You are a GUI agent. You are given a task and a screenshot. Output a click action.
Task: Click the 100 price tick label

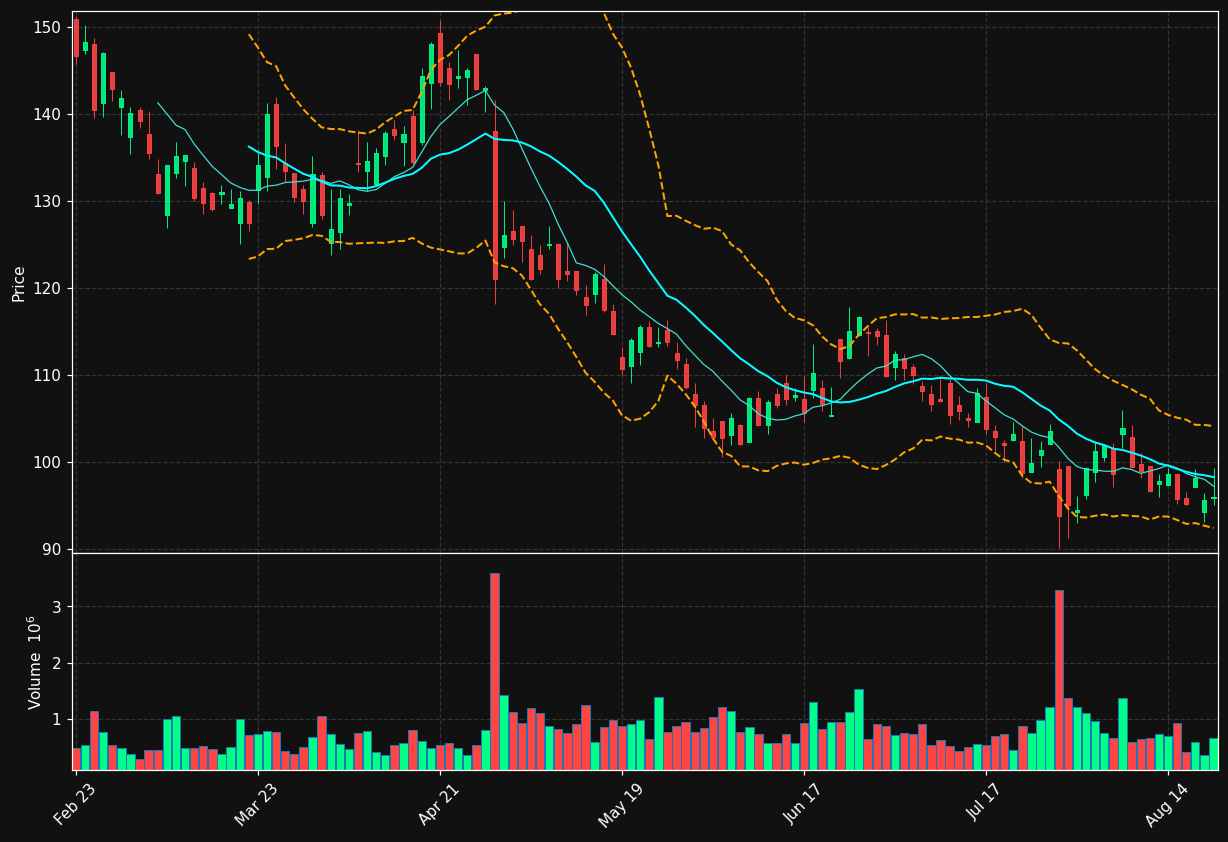click(x=46, y=462)
